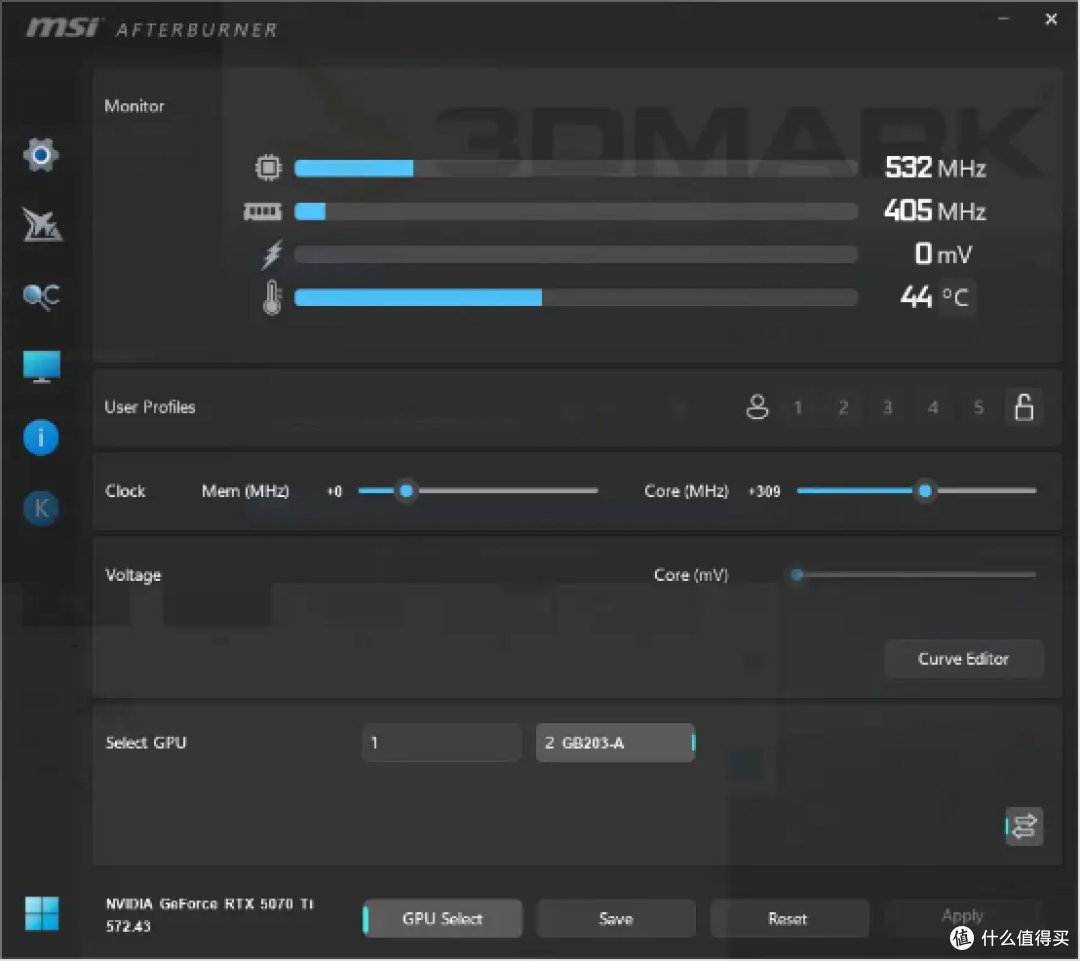The width and height of the screenshot is (1080, 961).
Task: Click the +309 core offset value
Action: click(765, 491)
